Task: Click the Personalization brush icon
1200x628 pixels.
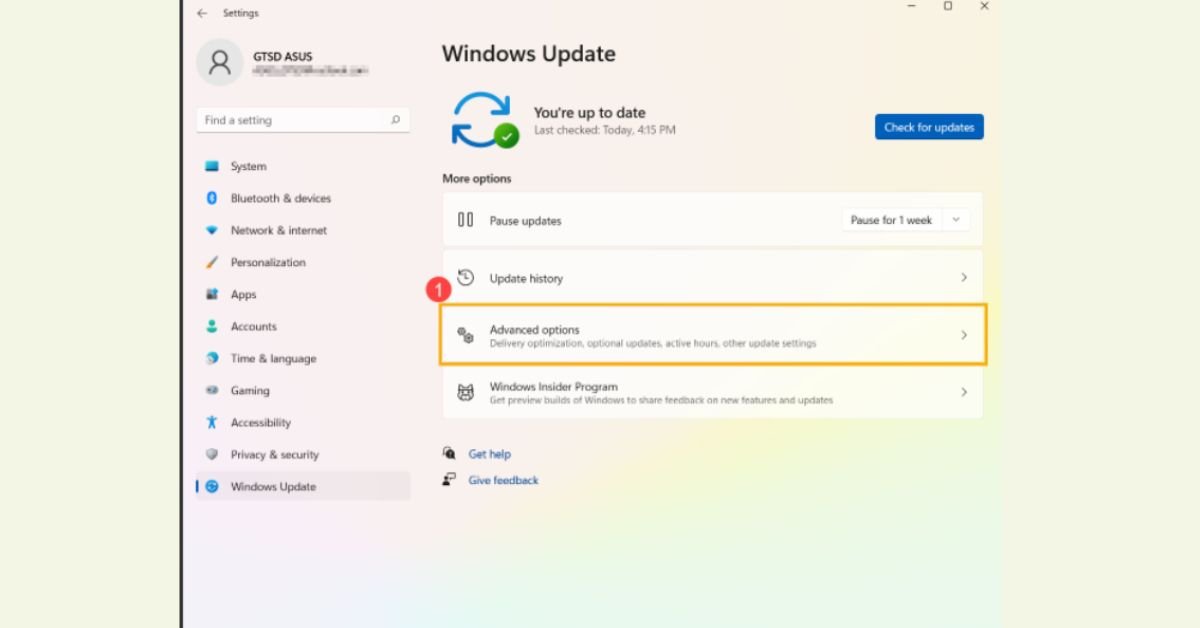Action: (x=212, y=262)
